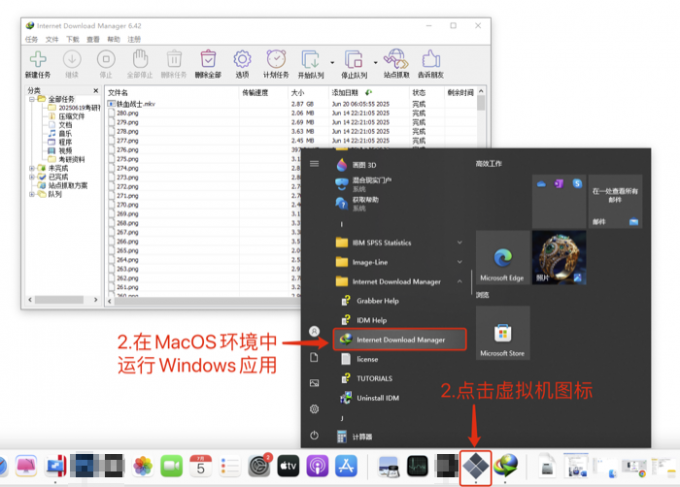Click the 全部停止 hand icon

point(140,59)
